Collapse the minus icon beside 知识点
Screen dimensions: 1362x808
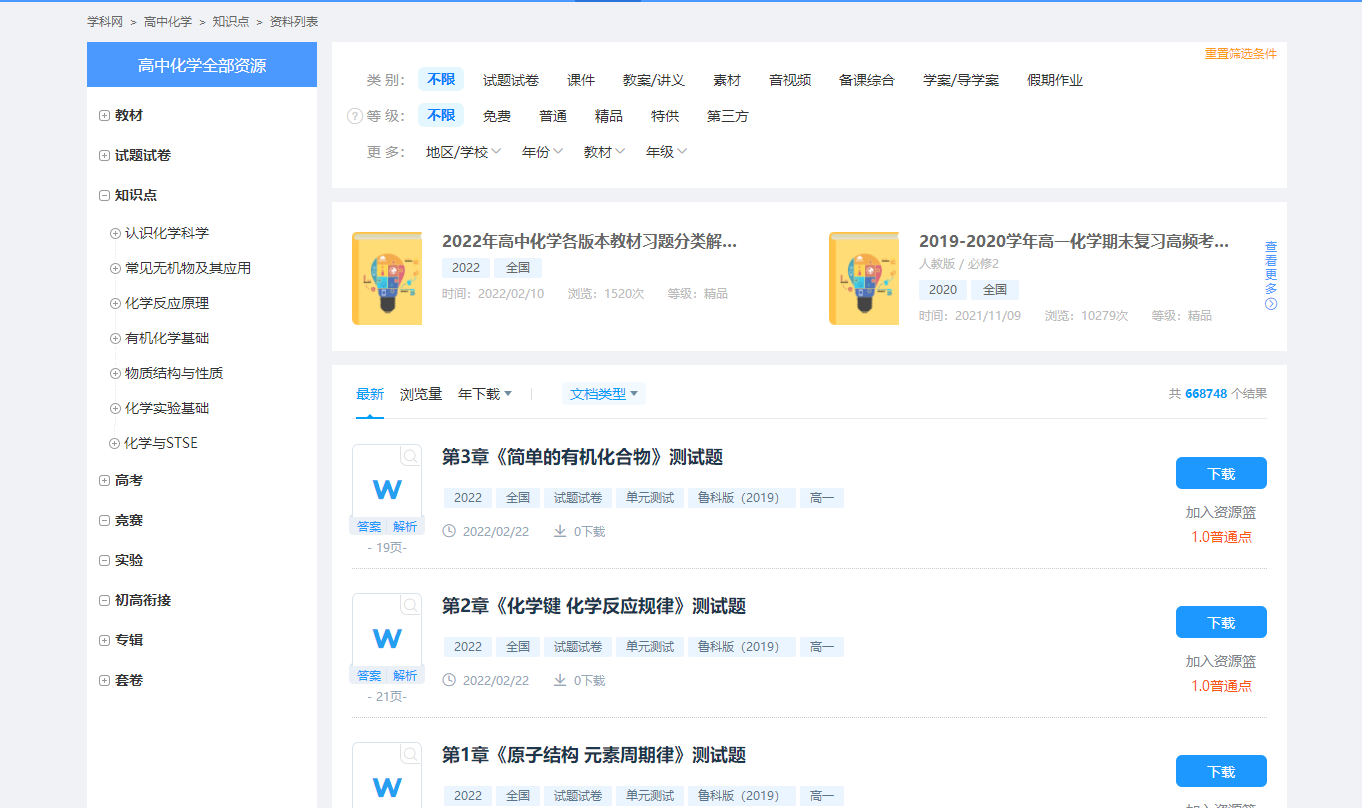(x=105, y=196)
